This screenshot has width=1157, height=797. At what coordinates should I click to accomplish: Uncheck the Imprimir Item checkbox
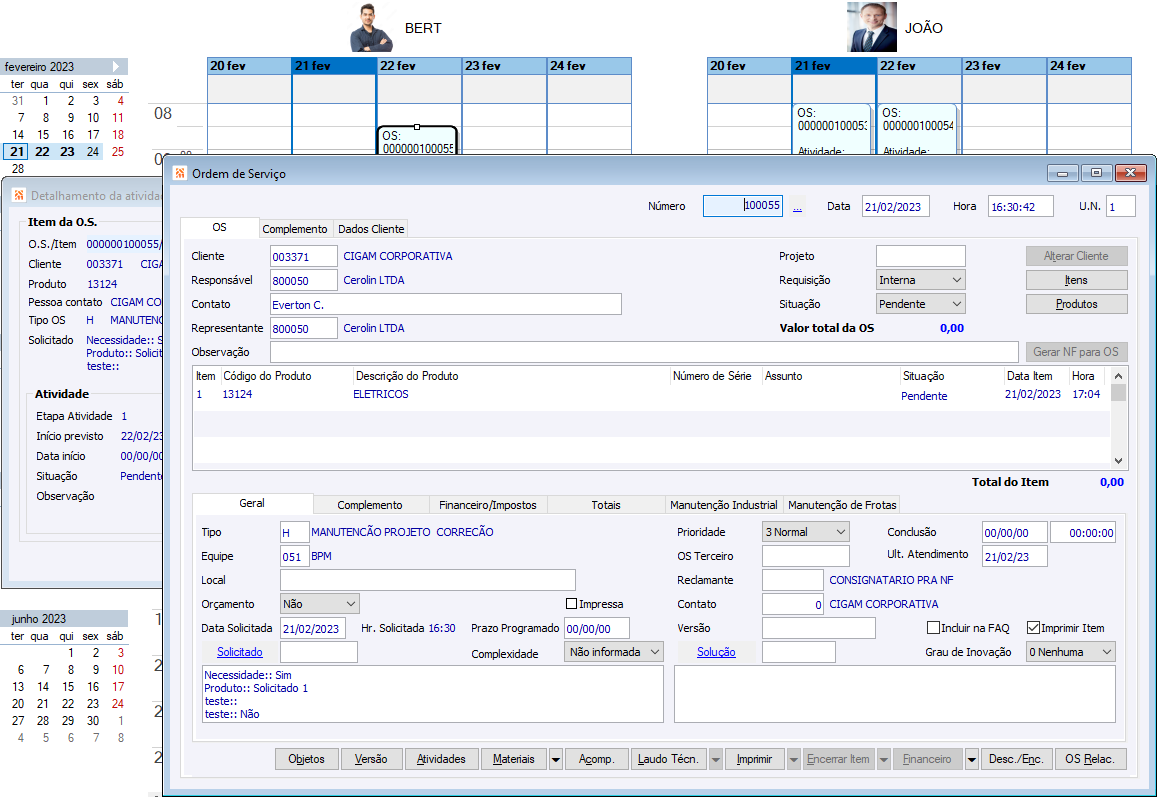click(1033, 627)
